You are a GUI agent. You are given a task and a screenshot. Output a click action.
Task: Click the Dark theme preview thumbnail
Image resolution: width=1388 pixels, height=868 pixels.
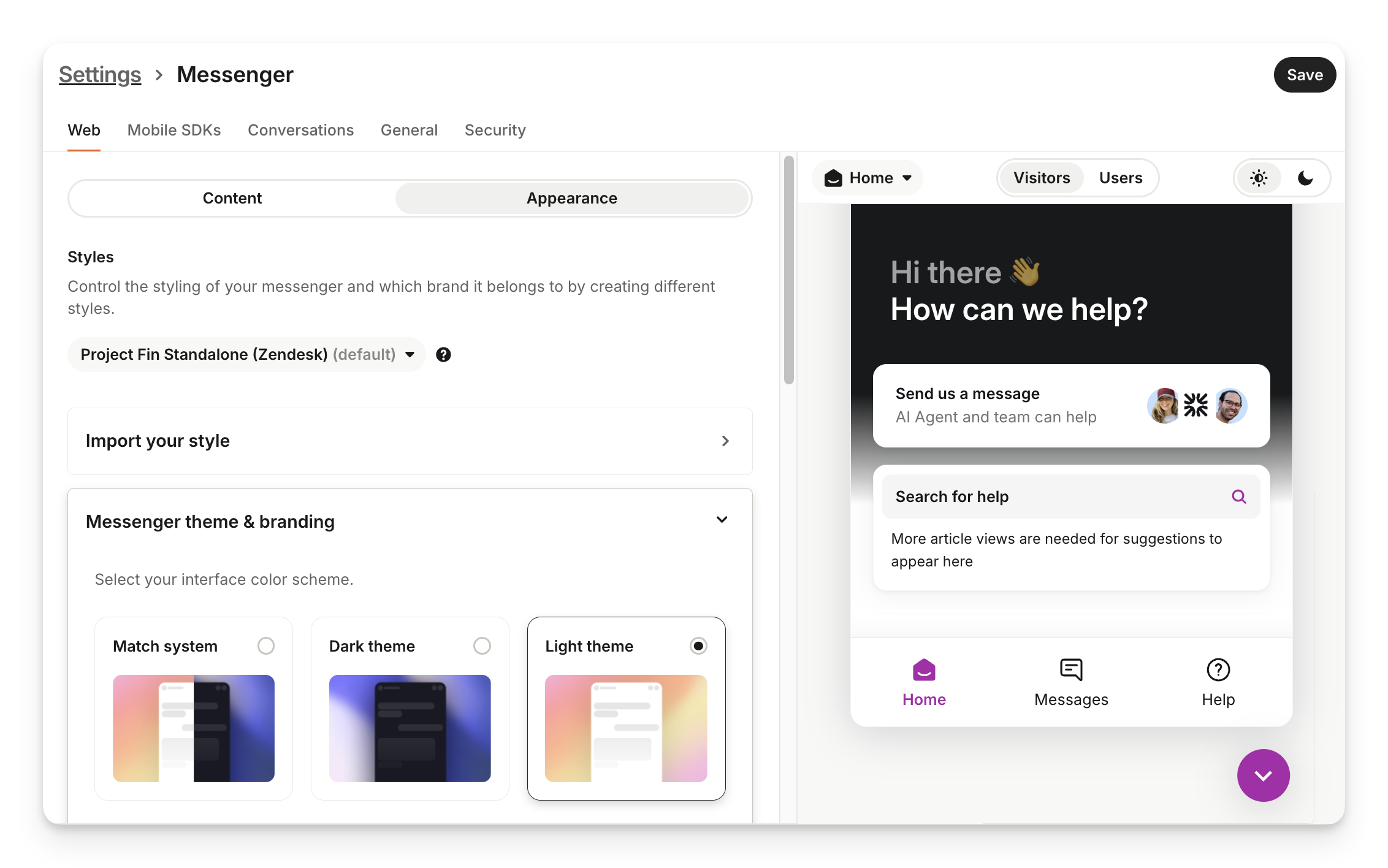410,728
